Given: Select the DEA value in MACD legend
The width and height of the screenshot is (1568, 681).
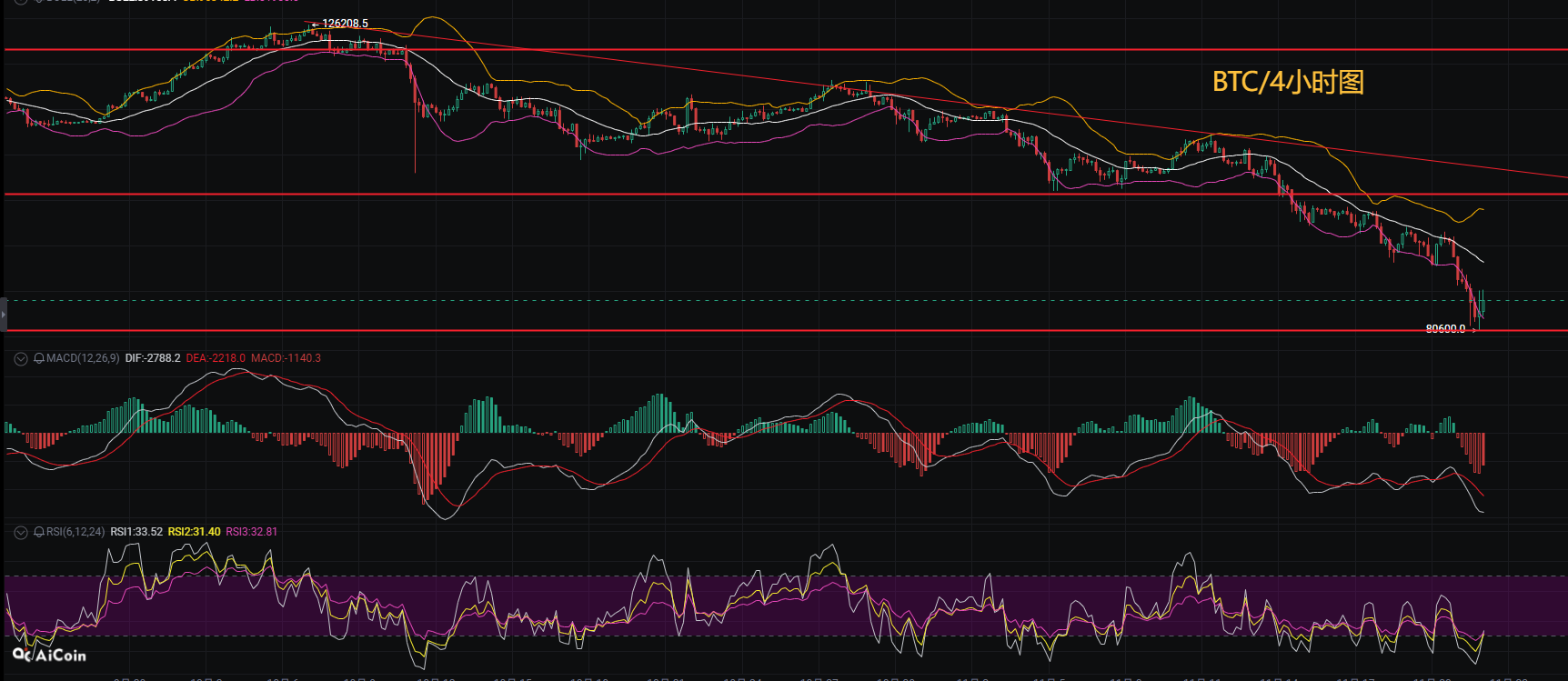Looking at the screenshot, I should [216, 358].
